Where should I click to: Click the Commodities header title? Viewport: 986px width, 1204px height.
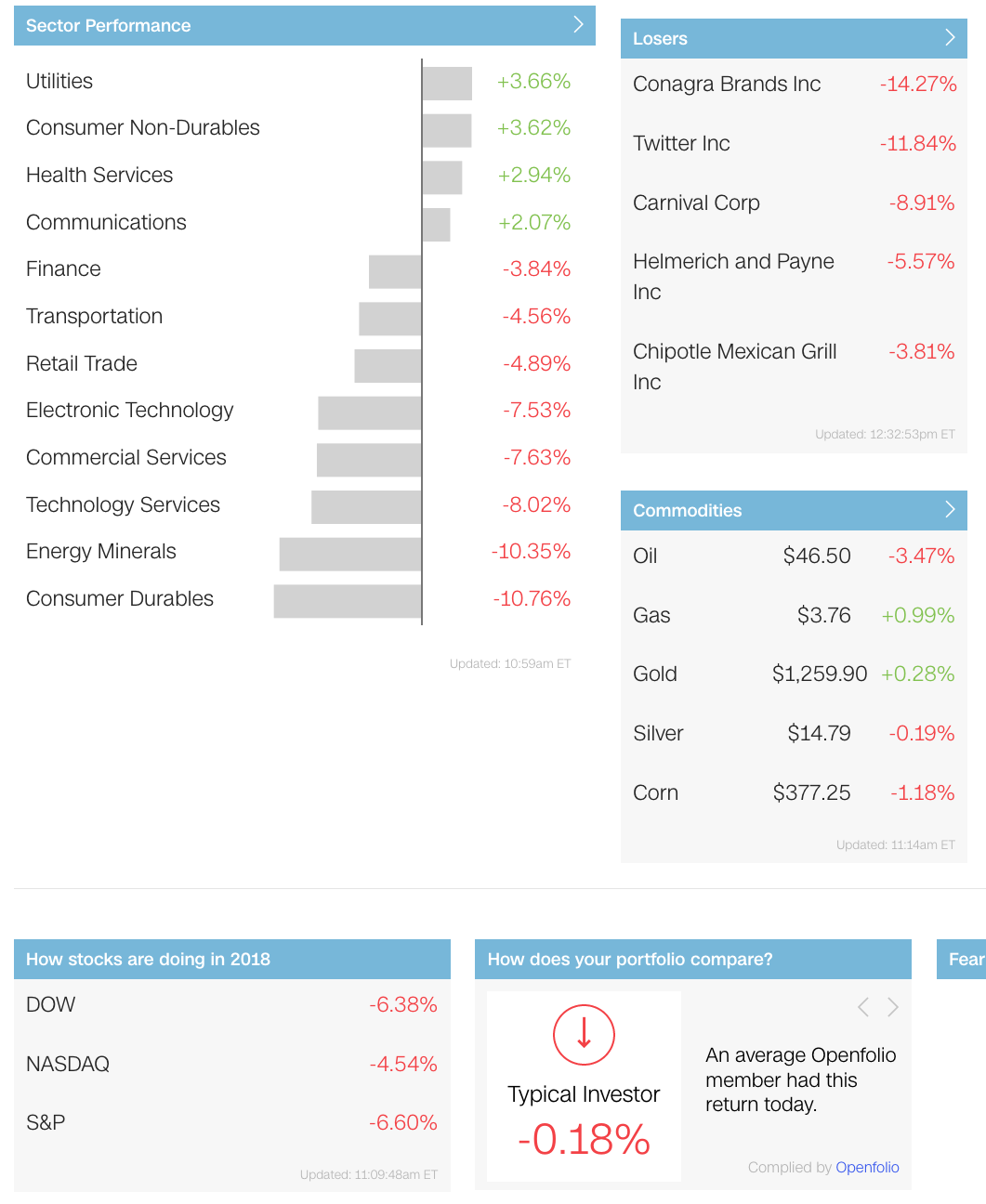[x=687, y=510]
